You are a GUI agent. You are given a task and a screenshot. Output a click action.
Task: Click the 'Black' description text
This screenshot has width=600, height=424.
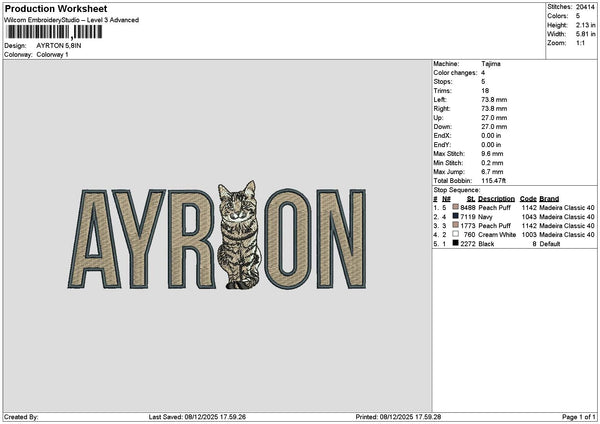click(486, 244)
